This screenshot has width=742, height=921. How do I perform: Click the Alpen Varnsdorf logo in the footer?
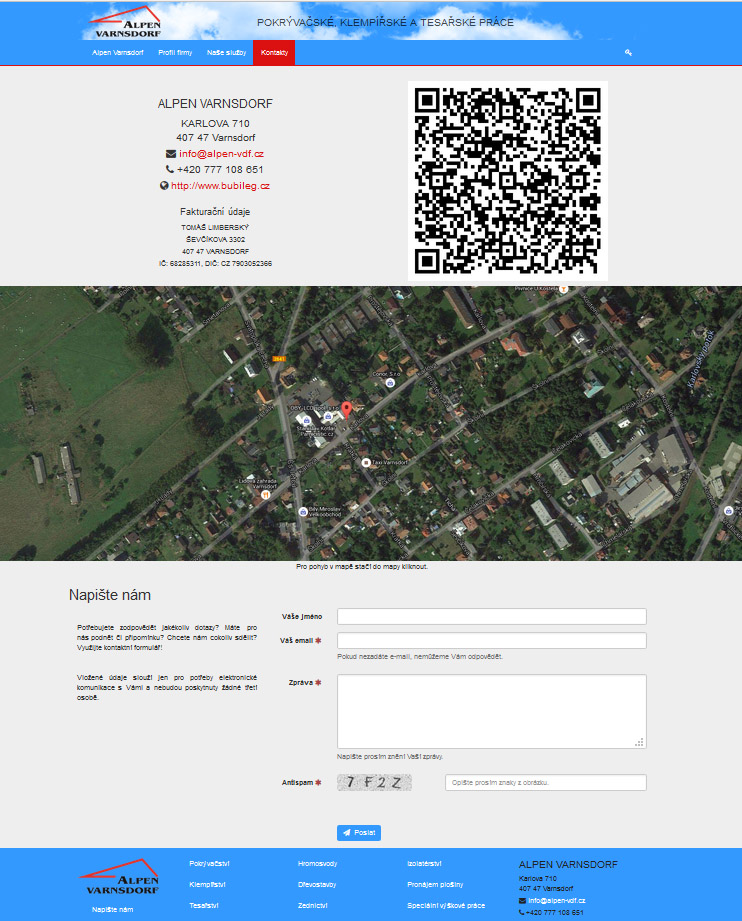[119, 876]
